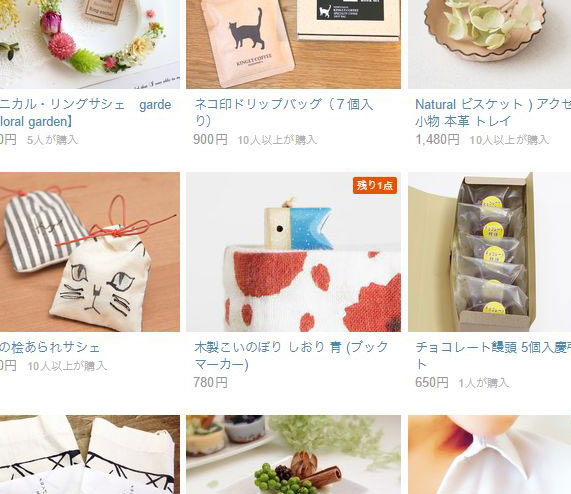The image size is (571, 494).
Task: Open the leather biscuit tray product photo
Action: 489,44
